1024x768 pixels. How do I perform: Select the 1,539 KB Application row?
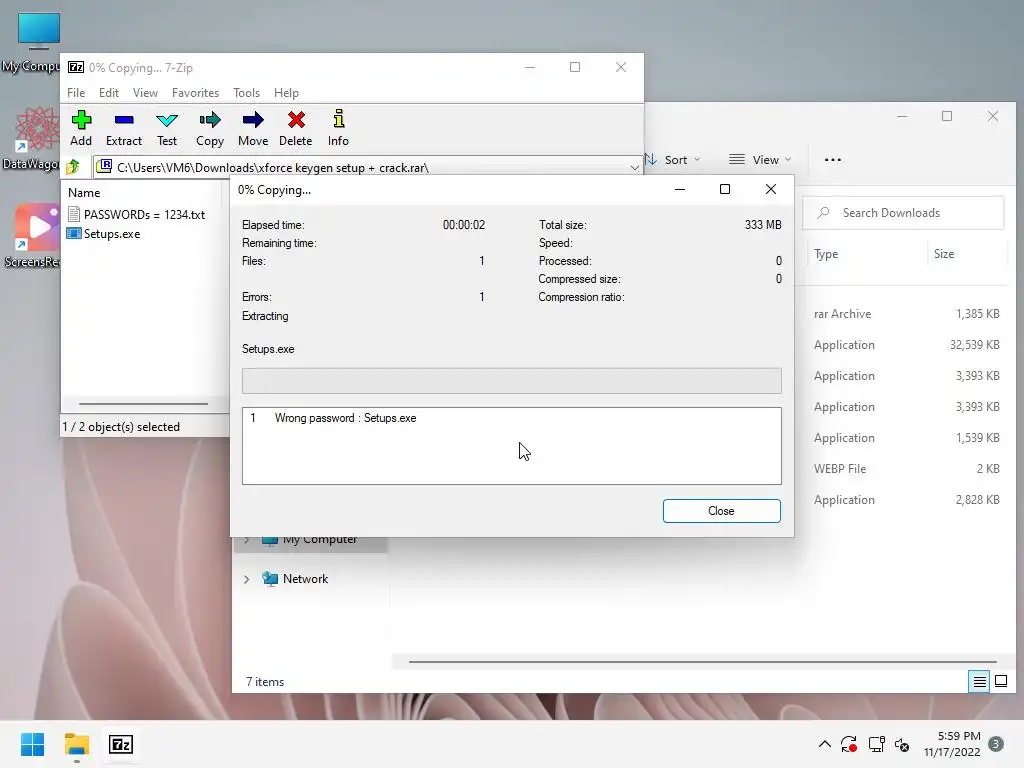tap(906, 438)
